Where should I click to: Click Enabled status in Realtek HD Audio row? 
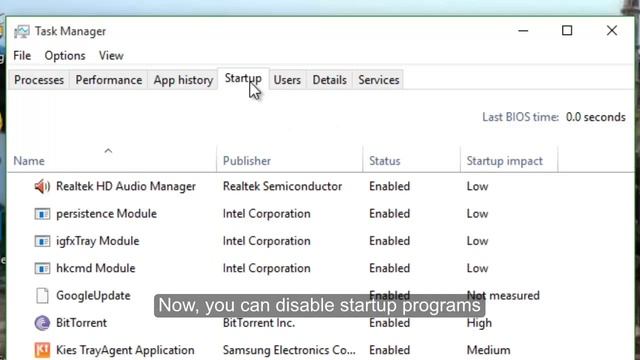point(390,187)
